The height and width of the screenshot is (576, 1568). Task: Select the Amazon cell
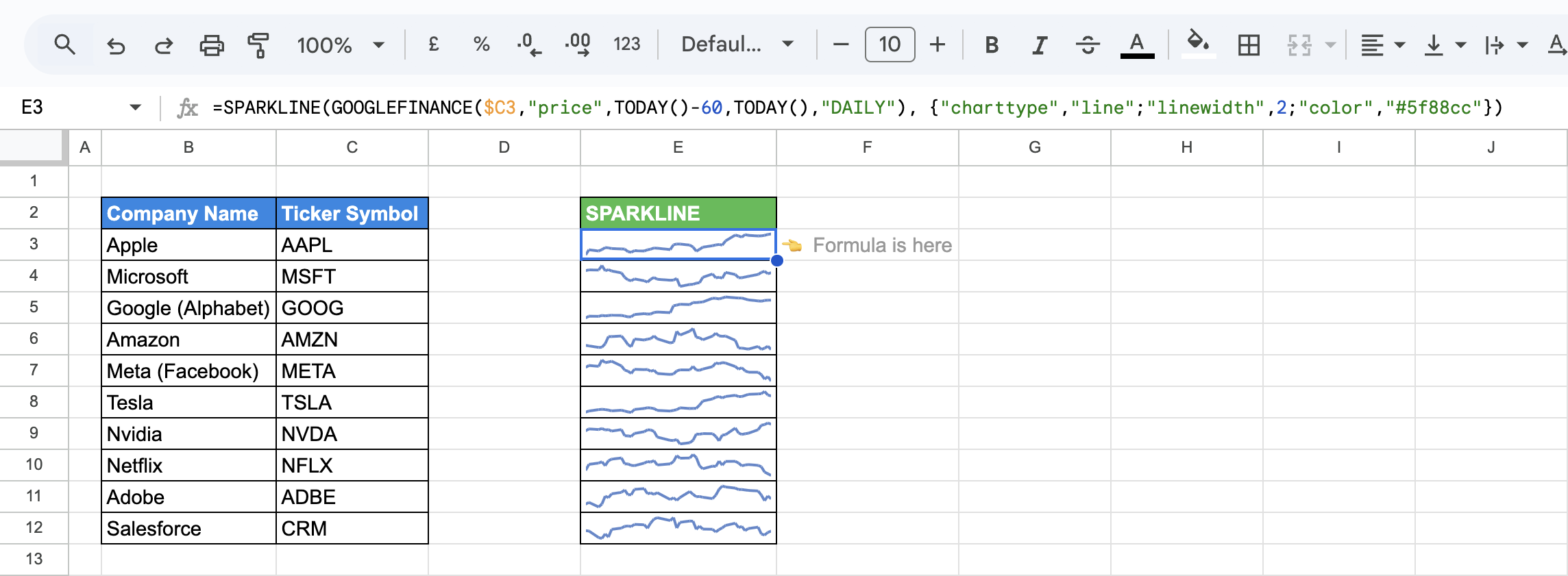click(x=188, y=339)
